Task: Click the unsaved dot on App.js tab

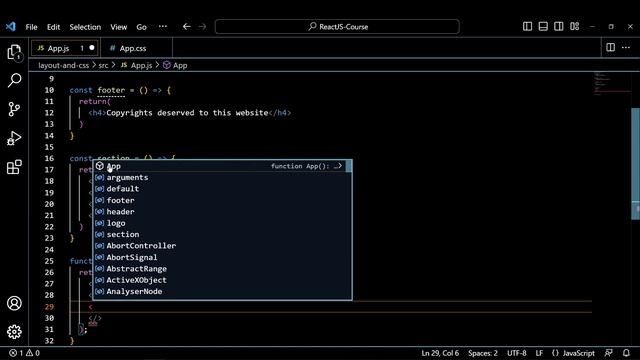Action: 92,48
